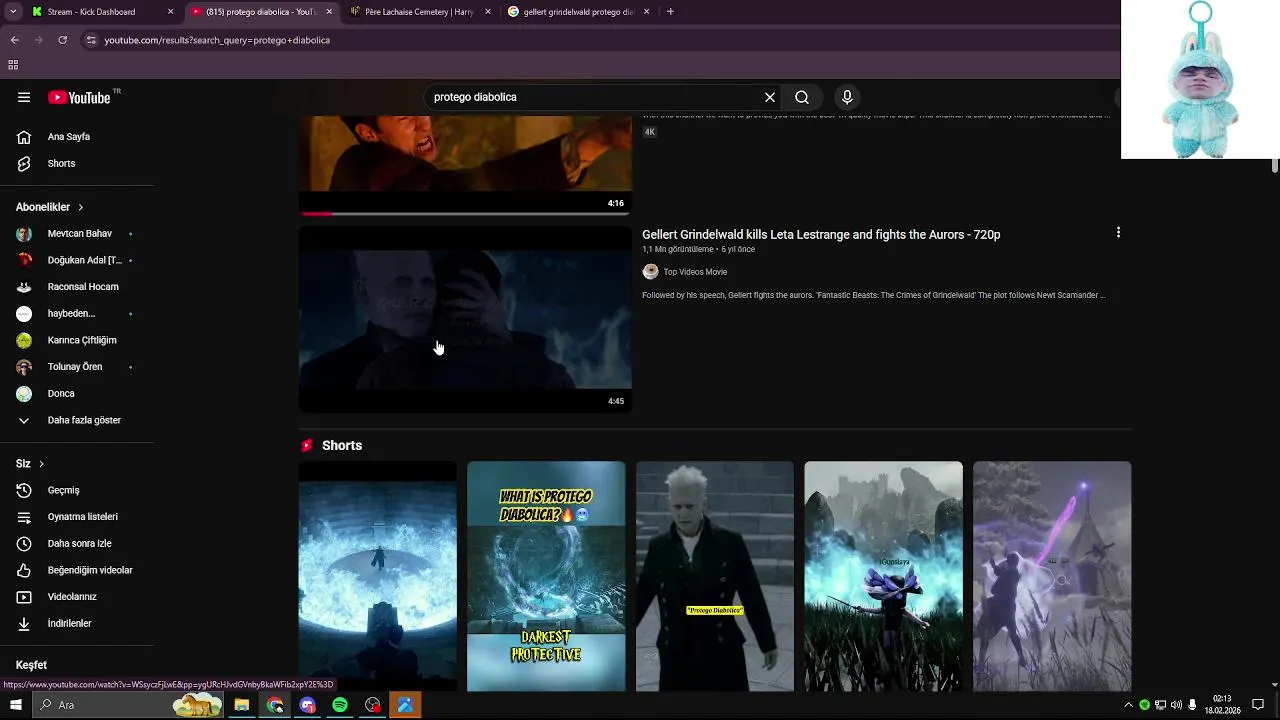Open the blue flame game character Short
This screenshot has width=1280, height=720.
(x=884, y=576)
